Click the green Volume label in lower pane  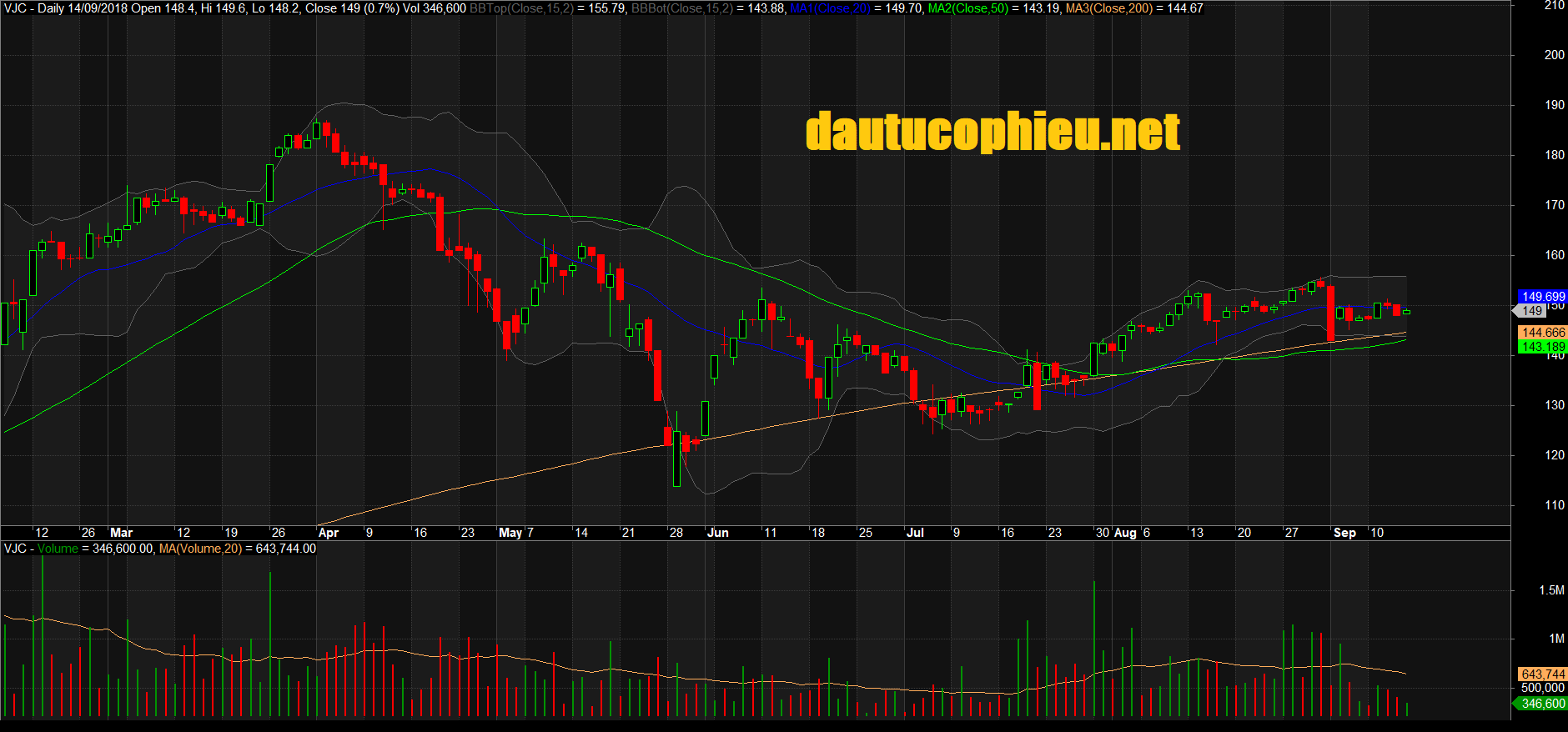(x=58, y=549)
